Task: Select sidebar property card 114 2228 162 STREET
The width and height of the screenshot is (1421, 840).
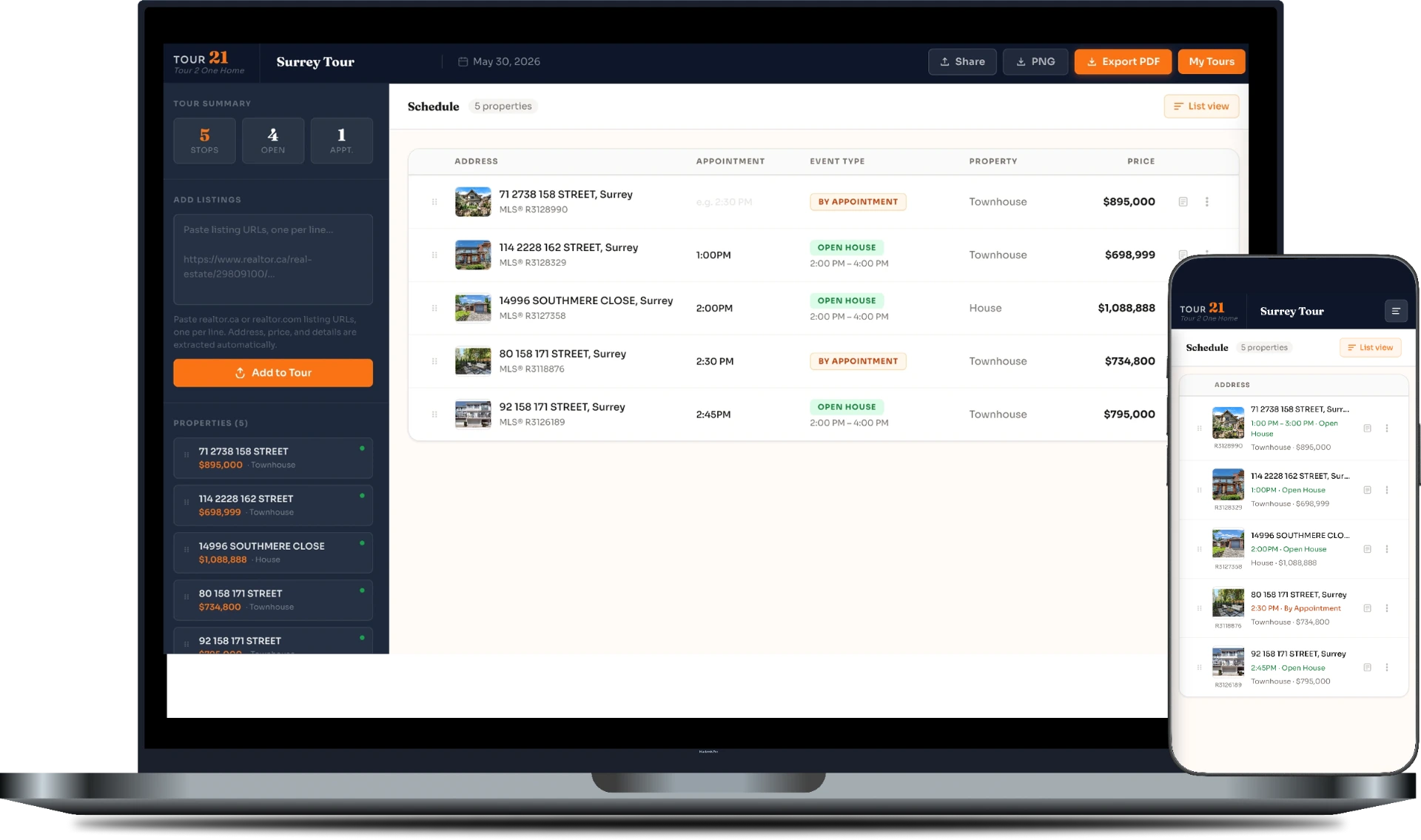Action: click(x=273, y=505)
